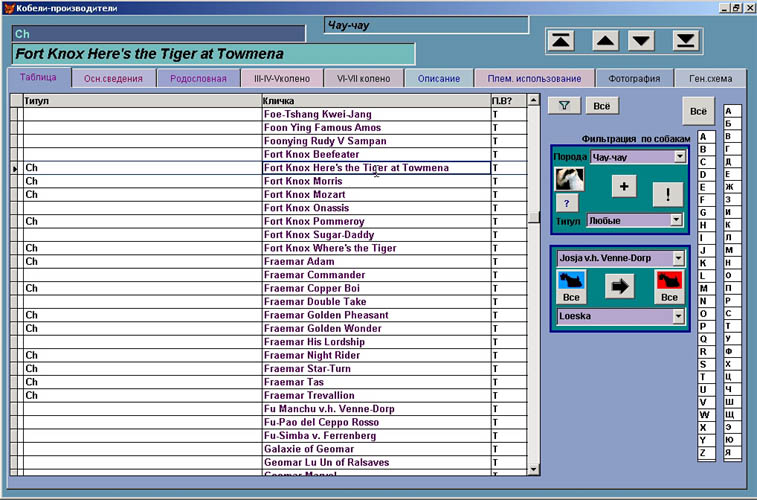The height and width of the screenshot is (500, 757).
Task: Open the Josja v.h. Venne-Dorp dropdown
Action: (x=679, y=259)
